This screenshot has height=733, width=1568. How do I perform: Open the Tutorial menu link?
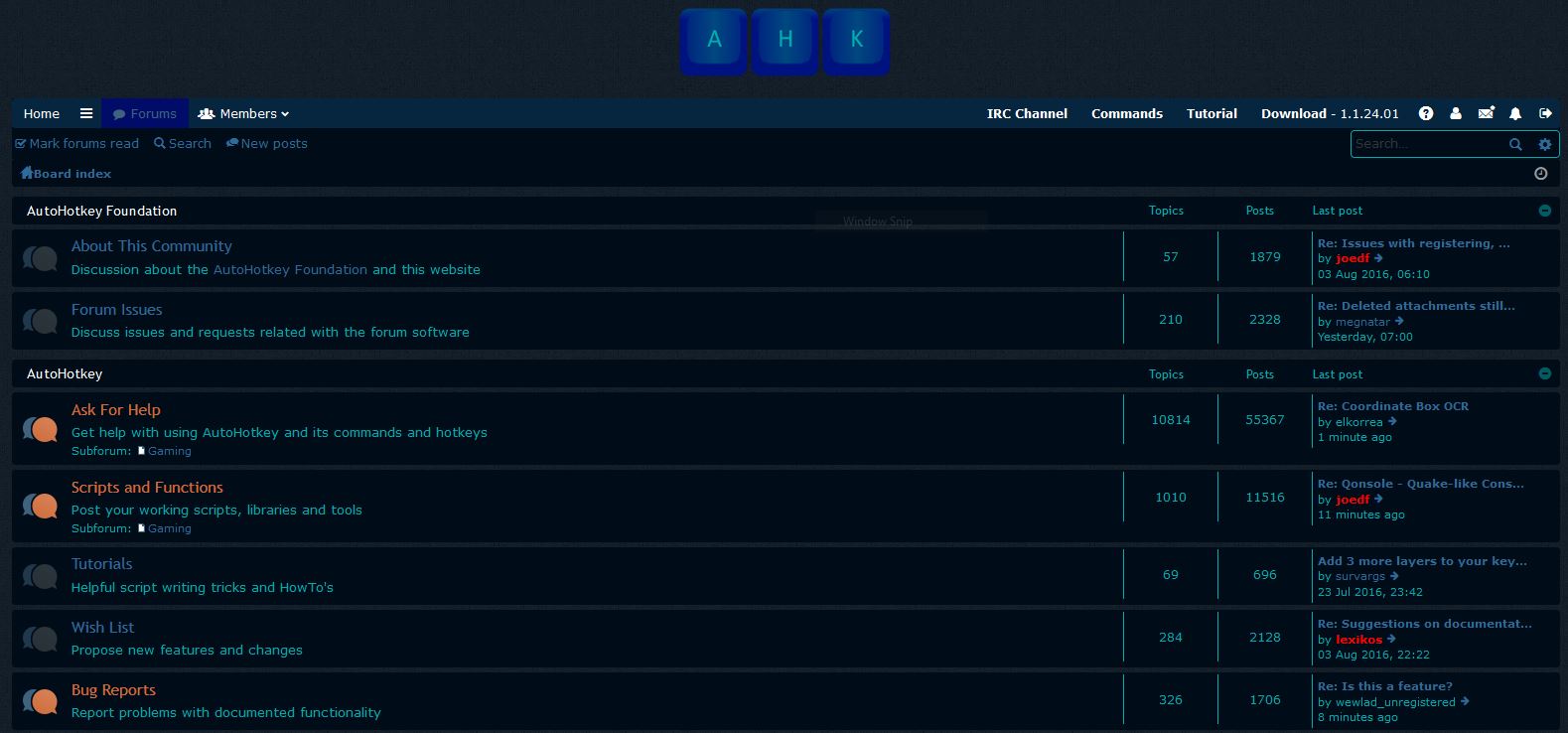pyautogui.click(x=1212, y=113)
